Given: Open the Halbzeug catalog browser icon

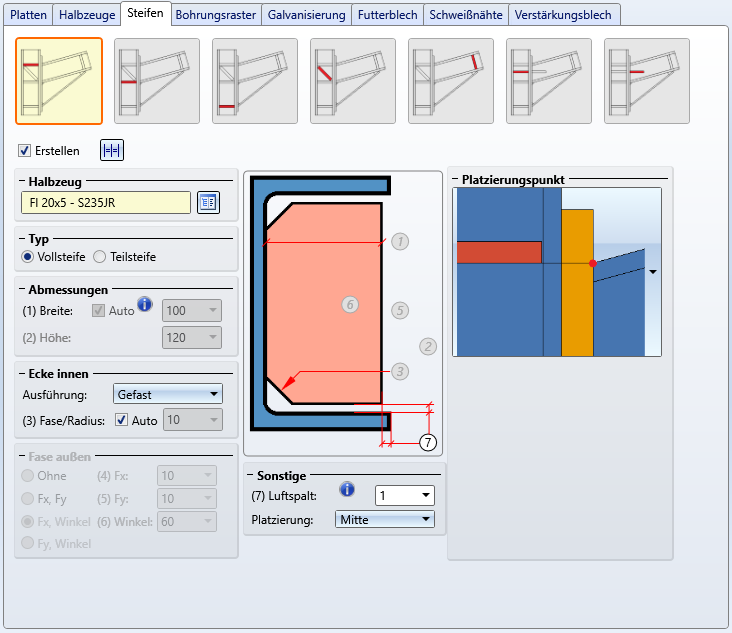Looking at the screenshot, I should pos(208,203).
